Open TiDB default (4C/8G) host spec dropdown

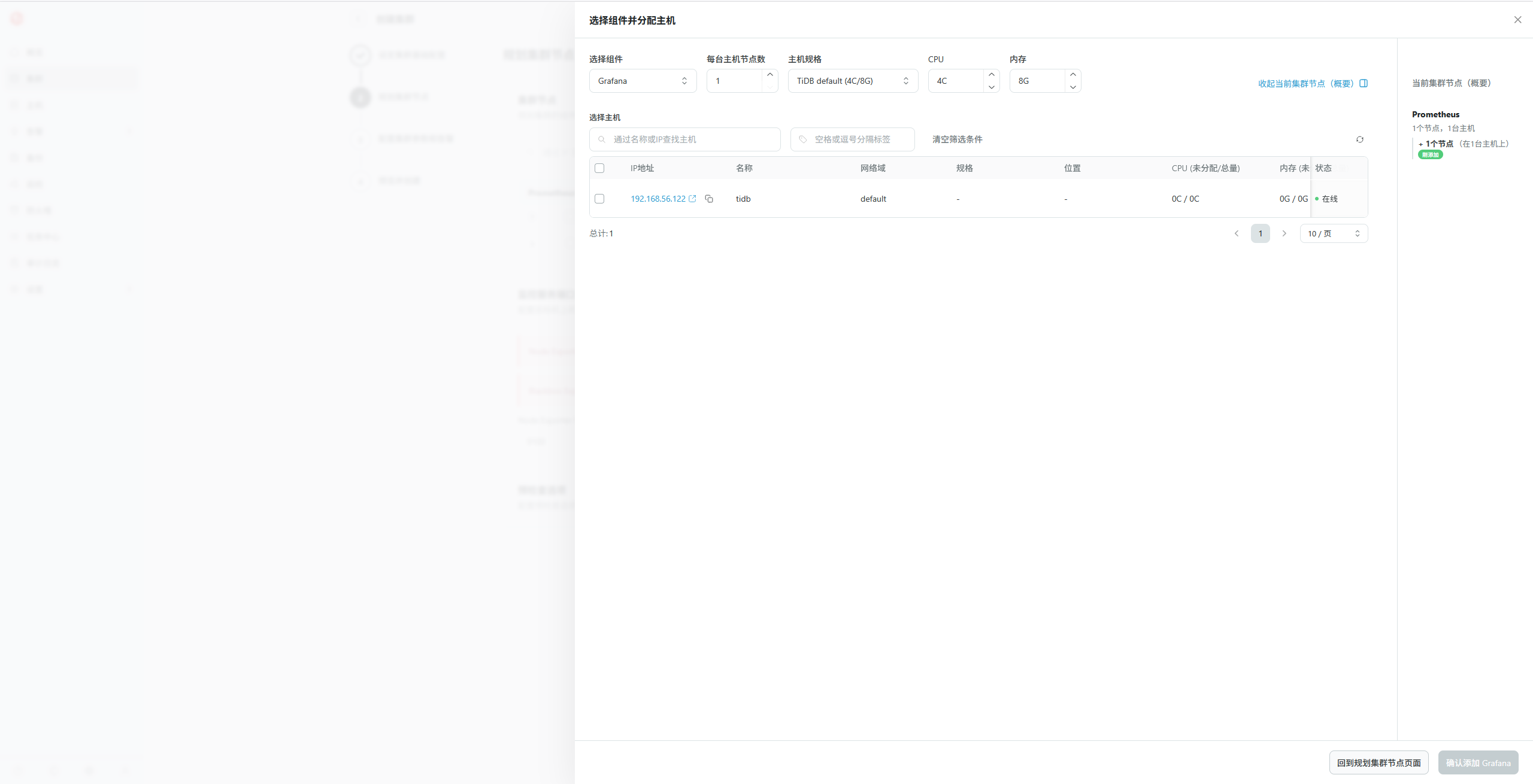pos(852,81)
